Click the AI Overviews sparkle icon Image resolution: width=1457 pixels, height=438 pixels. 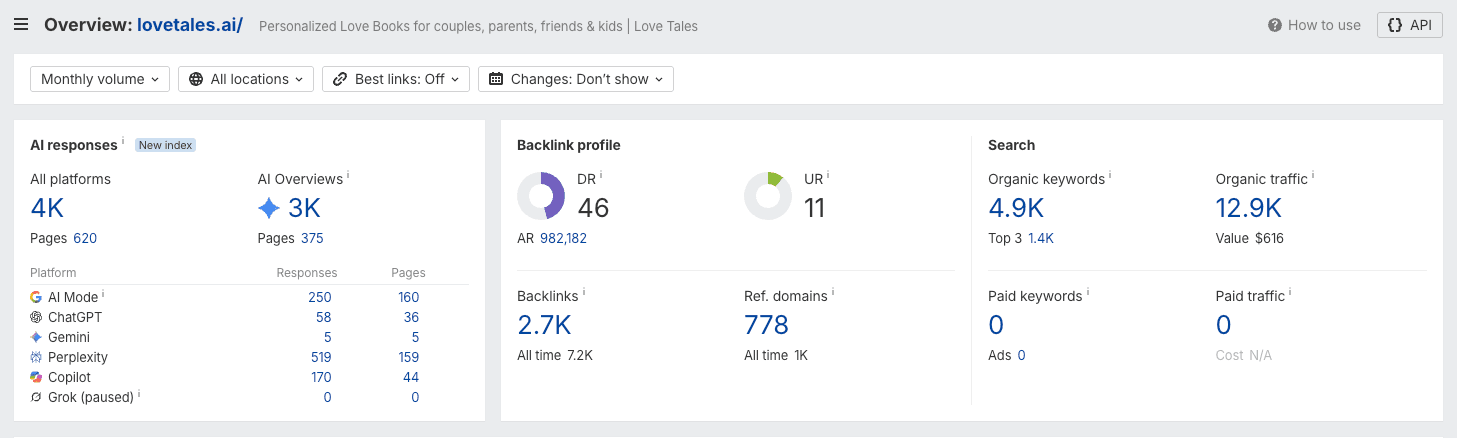[x=269, y=208]
